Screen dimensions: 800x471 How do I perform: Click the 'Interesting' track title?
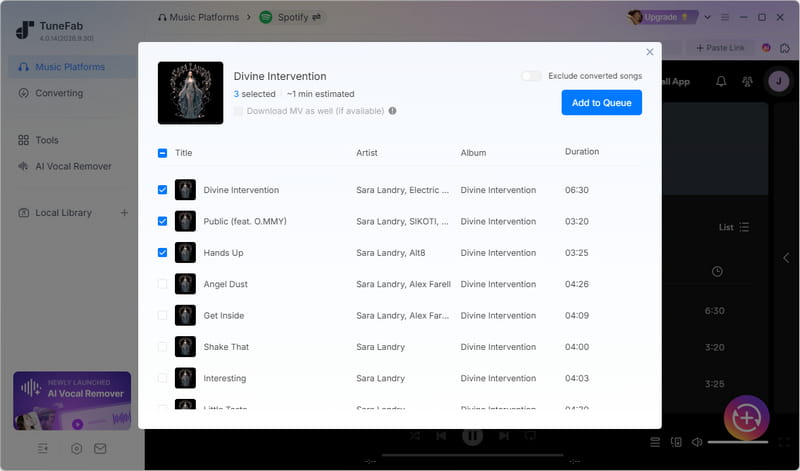pos(224,378)
